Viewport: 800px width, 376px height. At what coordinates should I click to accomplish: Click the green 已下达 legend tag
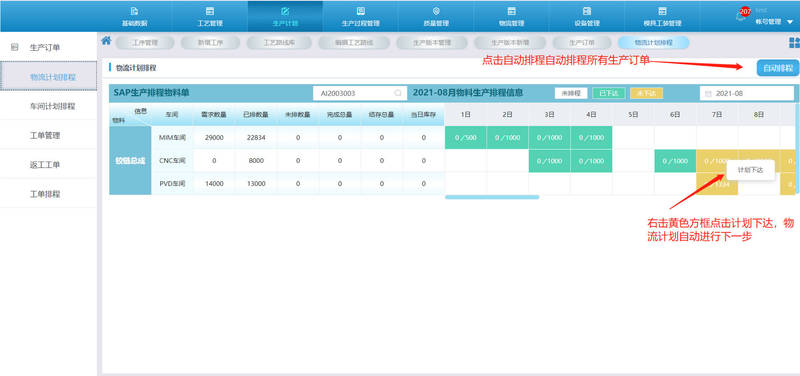click(609, 93)
